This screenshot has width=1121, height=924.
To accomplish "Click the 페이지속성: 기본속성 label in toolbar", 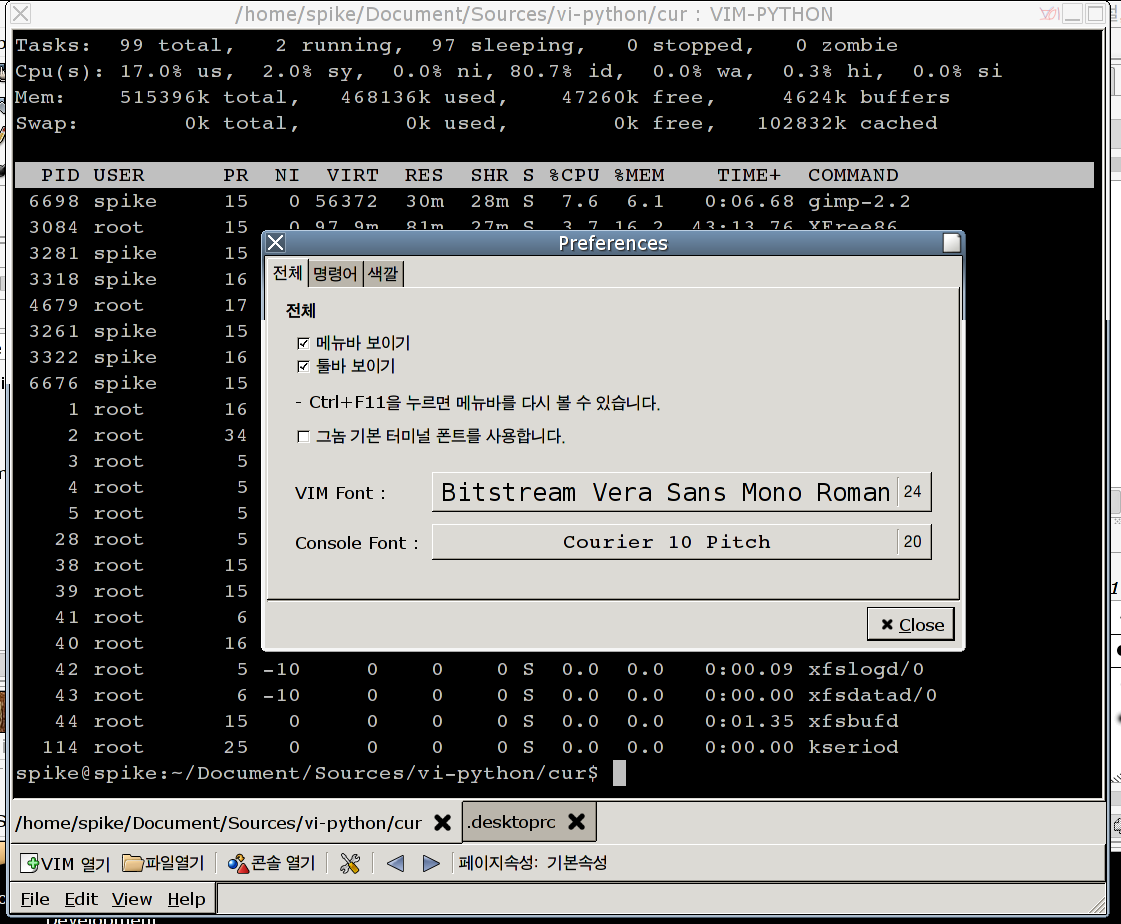I will 533,863.
